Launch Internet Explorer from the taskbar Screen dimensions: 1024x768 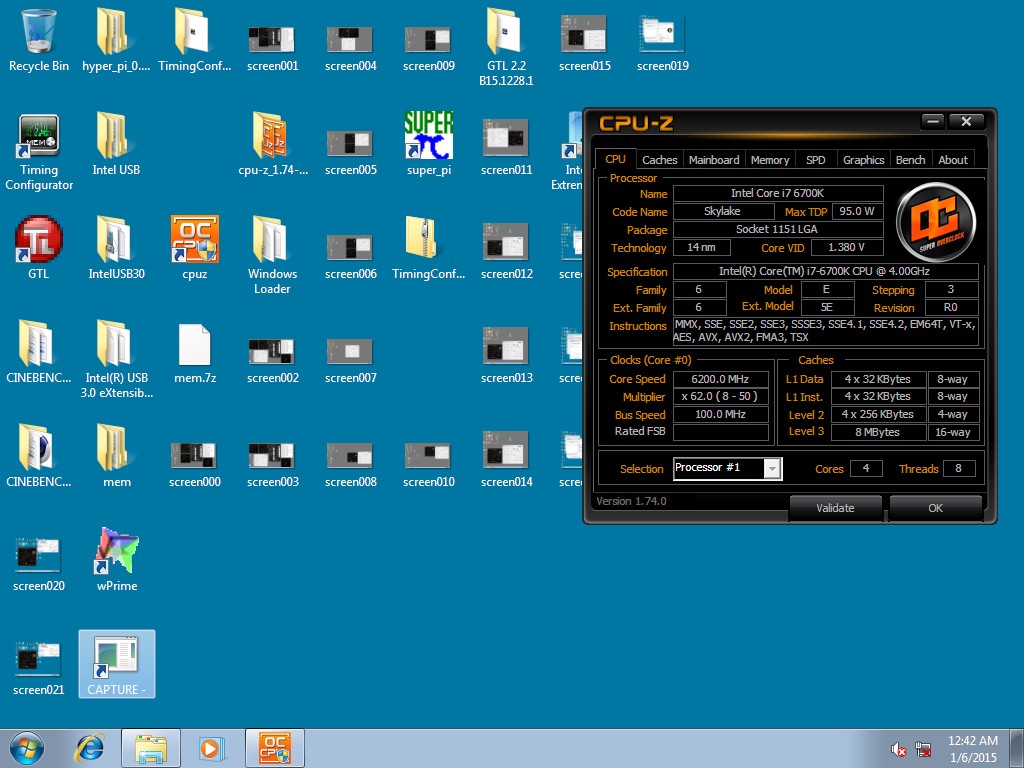coord(89,748)
